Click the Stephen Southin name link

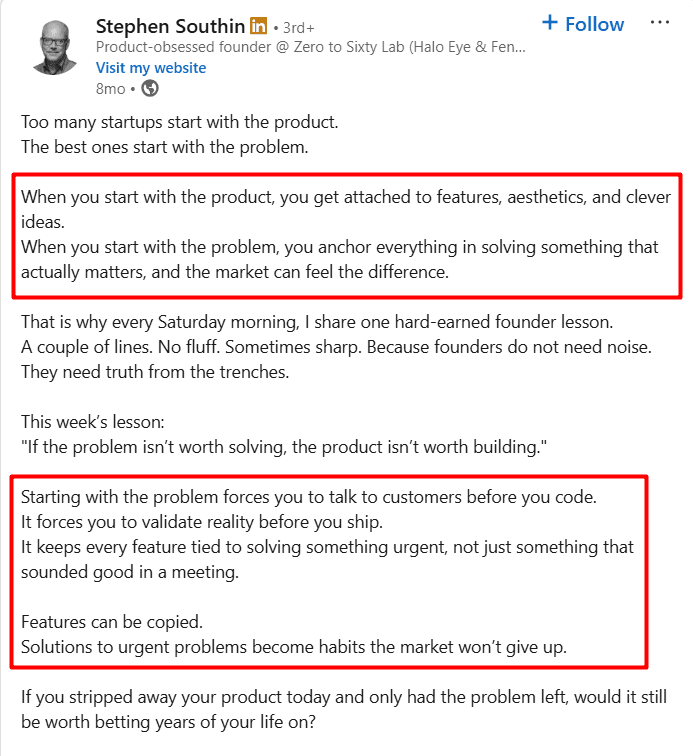click(x=169, y=25)
